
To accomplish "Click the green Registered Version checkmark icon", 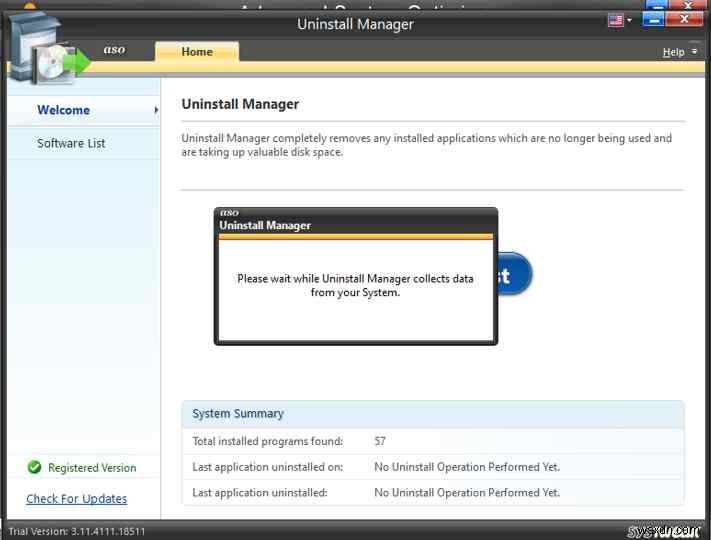I will 34,467.
